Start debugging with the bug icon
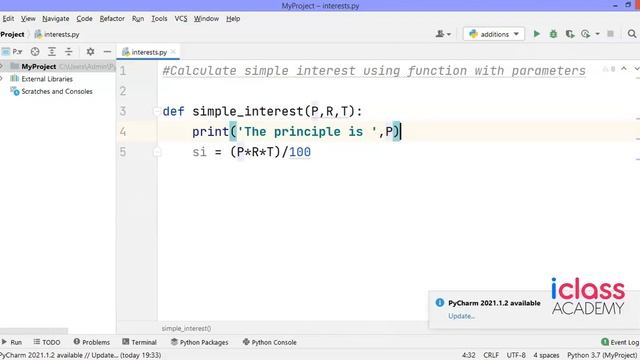 [x=553, y=34]
